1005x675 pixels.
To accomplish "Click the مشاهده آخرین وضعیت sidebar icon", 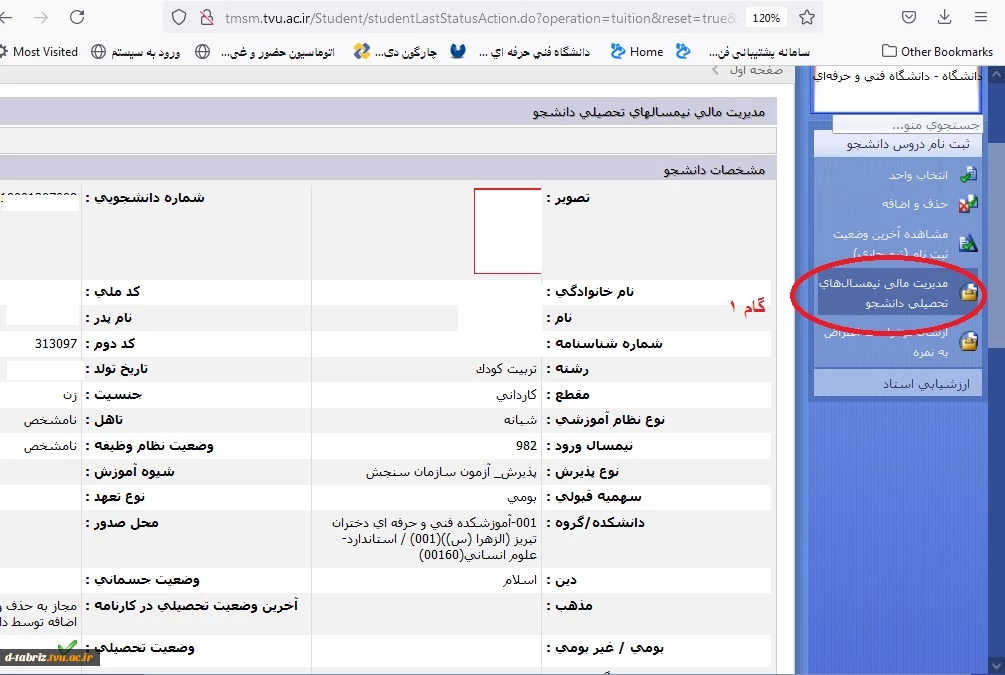I will tap(968, 243).
